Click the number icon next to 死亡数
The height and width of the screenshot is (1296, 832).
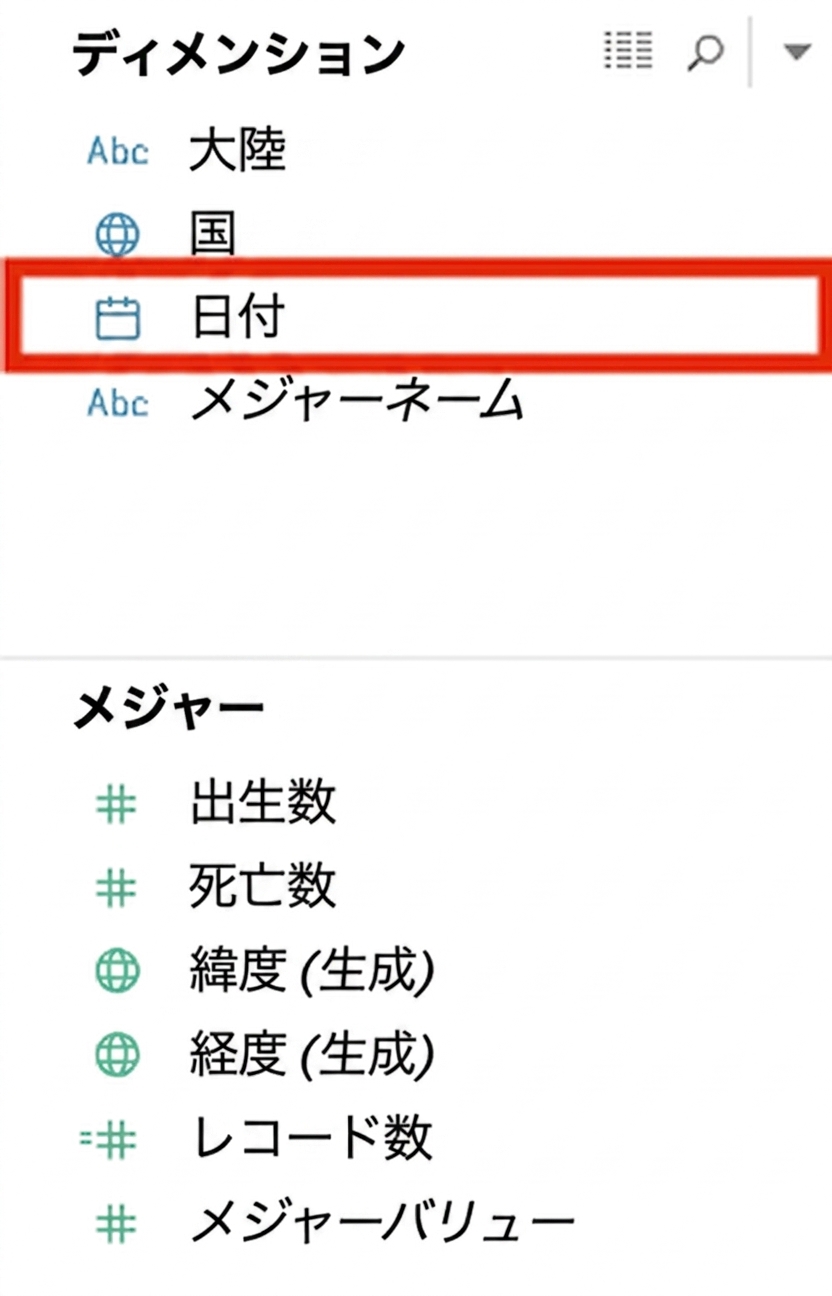point(118,888)
